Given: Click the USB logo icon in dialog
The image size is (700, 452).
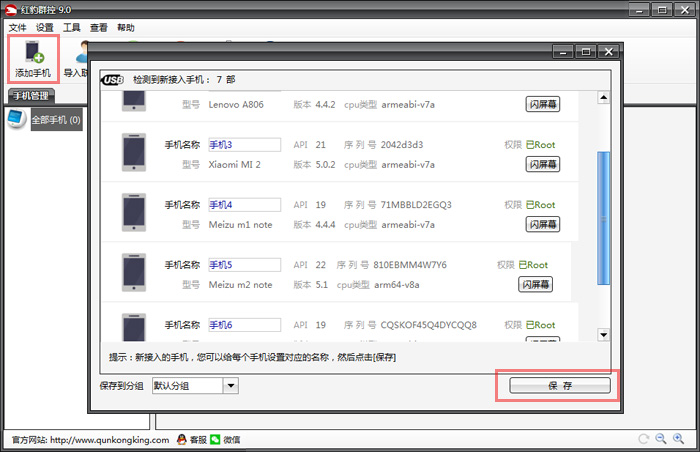Looking at the screenshot, I should (x=112, y=80).
